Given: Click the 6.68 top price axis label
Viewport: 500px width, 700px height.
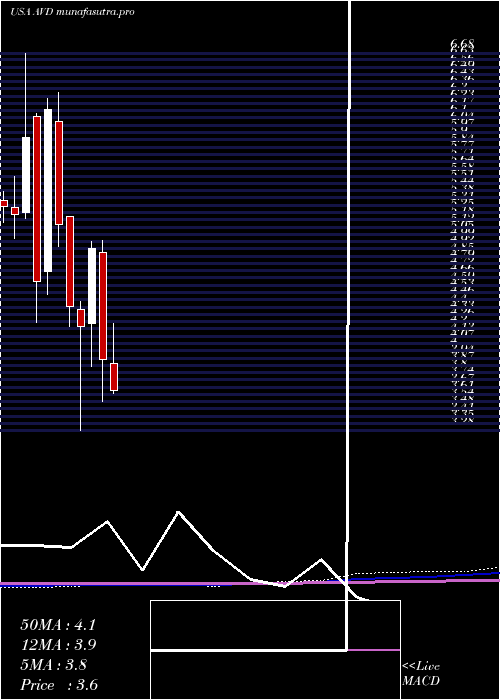Looking at the screenshot, I should point(462,43).
